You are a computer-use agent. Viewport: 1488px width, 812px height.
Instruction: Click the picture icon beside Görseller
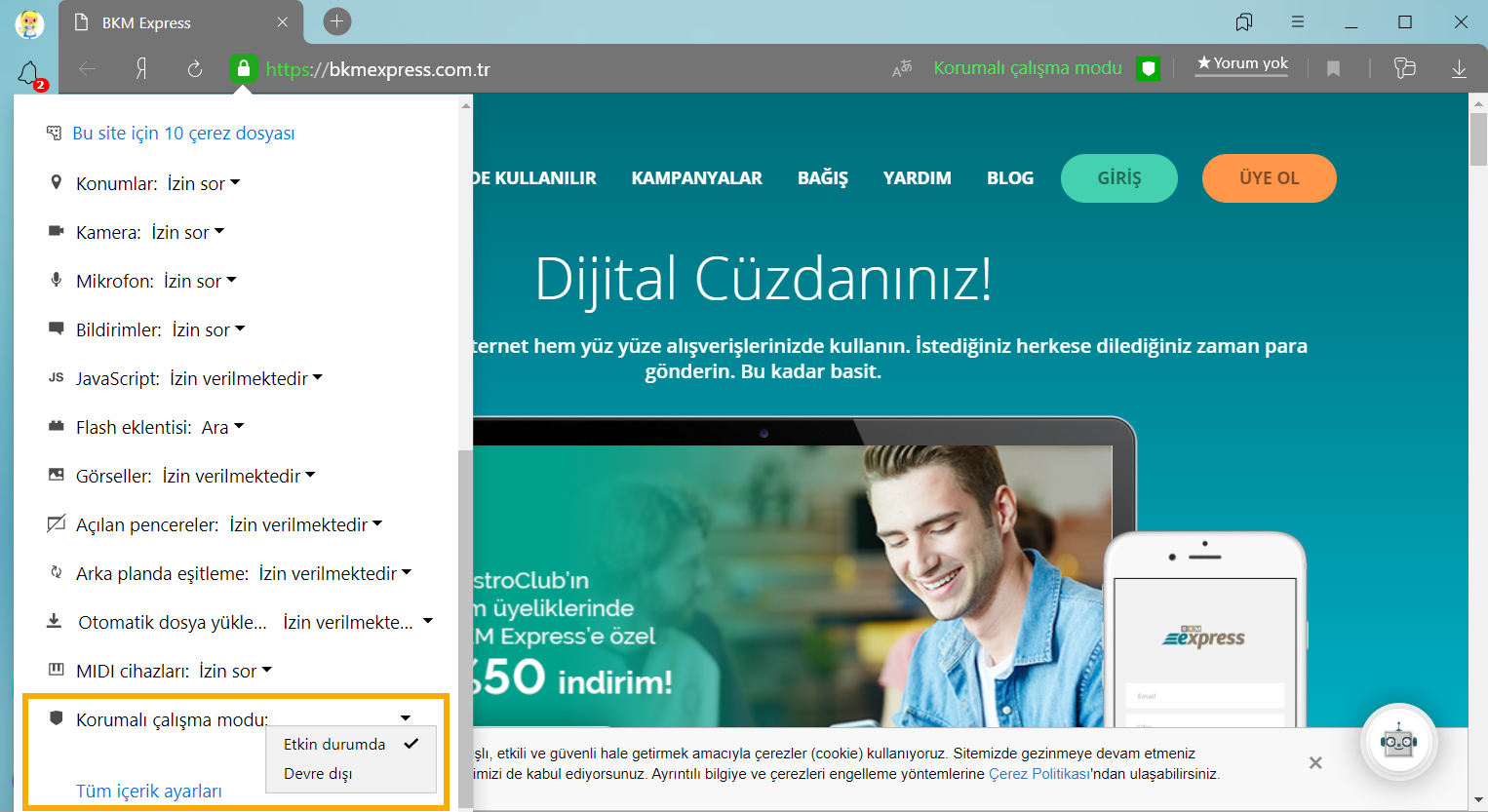(x=57, y=475)
